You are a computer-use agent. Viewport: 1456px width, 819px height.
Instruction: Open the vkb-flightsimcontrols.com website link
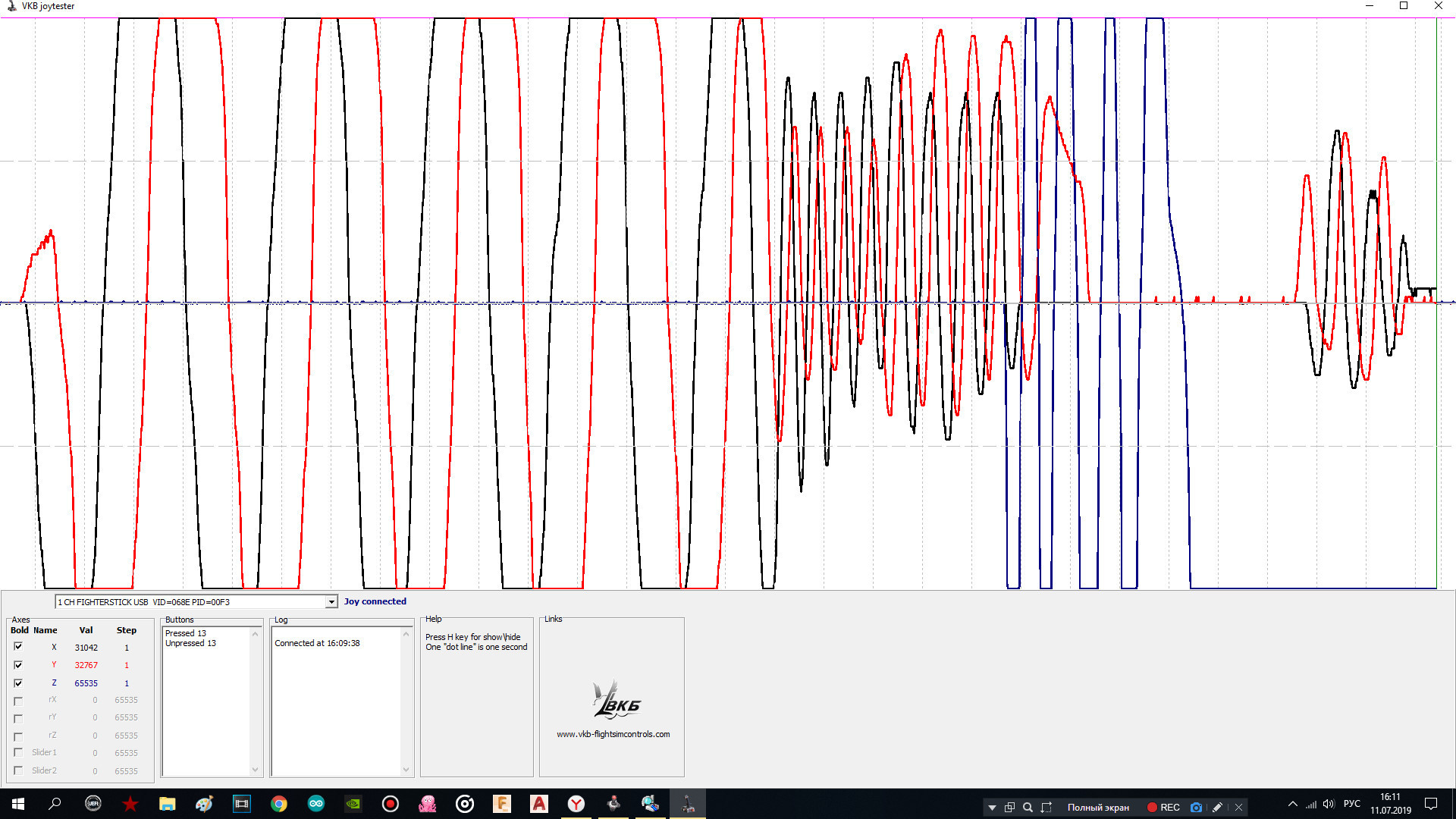pyautogui.click(x=613, y=734)
